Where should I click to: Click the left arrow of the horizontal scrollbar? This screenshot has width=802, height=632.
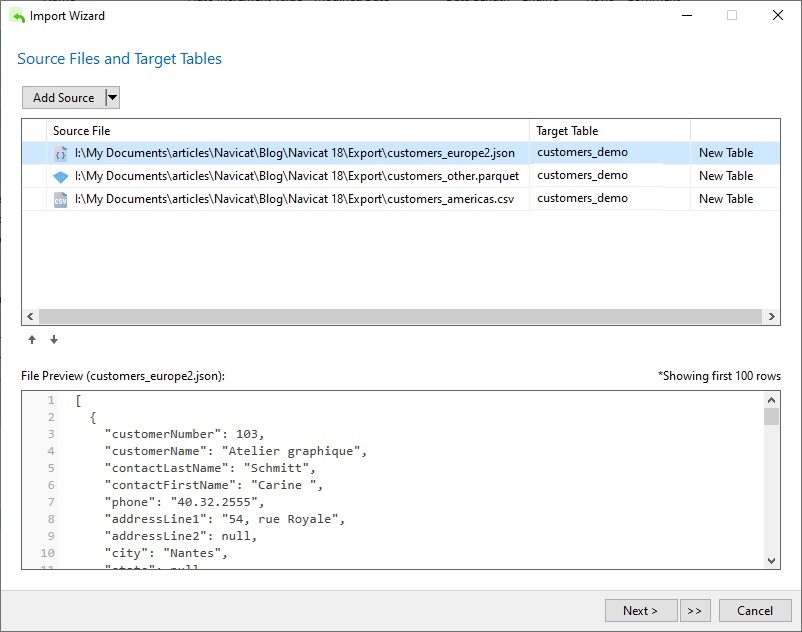[30, 317]
